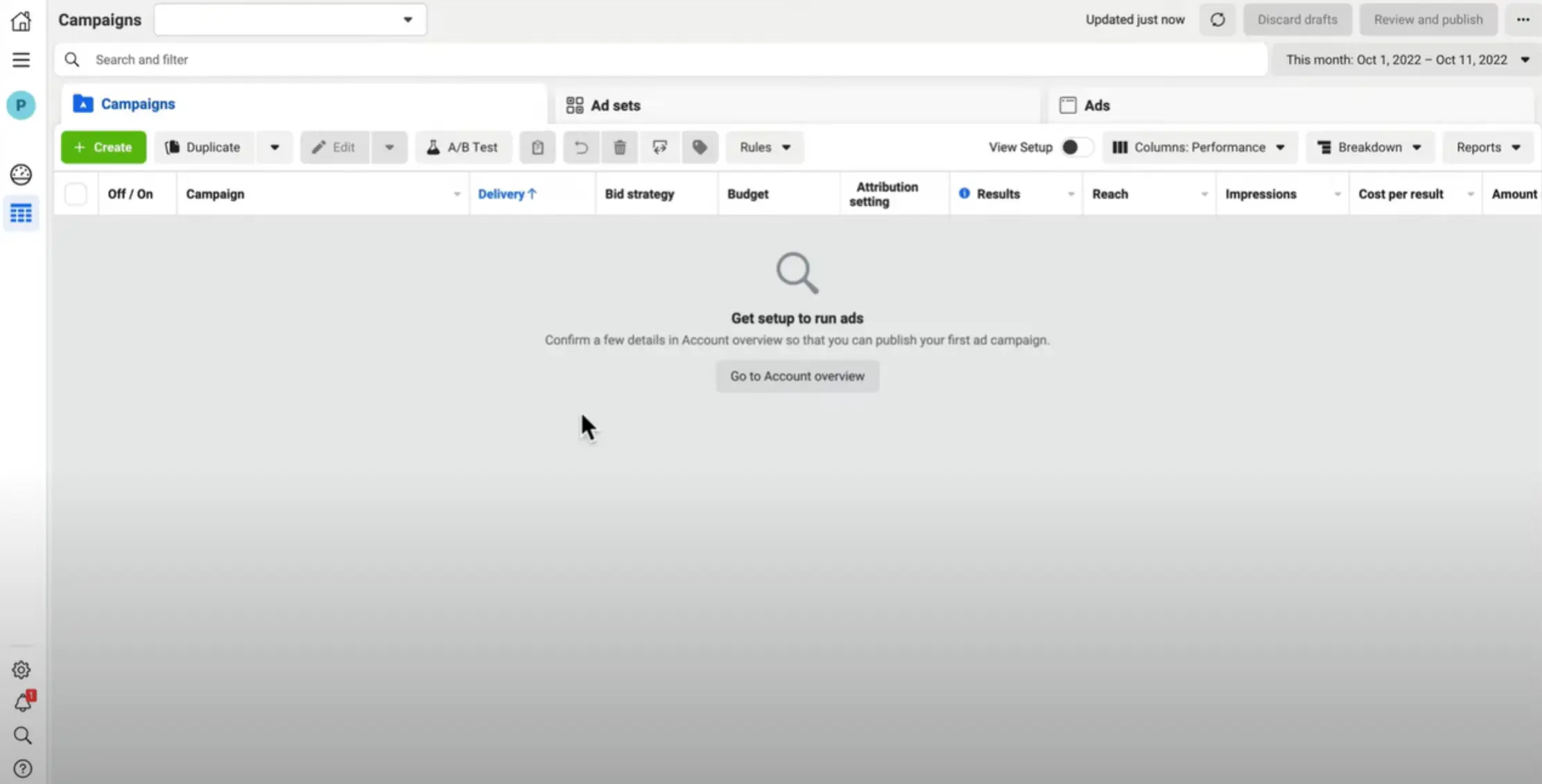This screenshot has width=1542, height=784.
Task: Select the campaigns table grid icon
Action: tap(21, 213)
